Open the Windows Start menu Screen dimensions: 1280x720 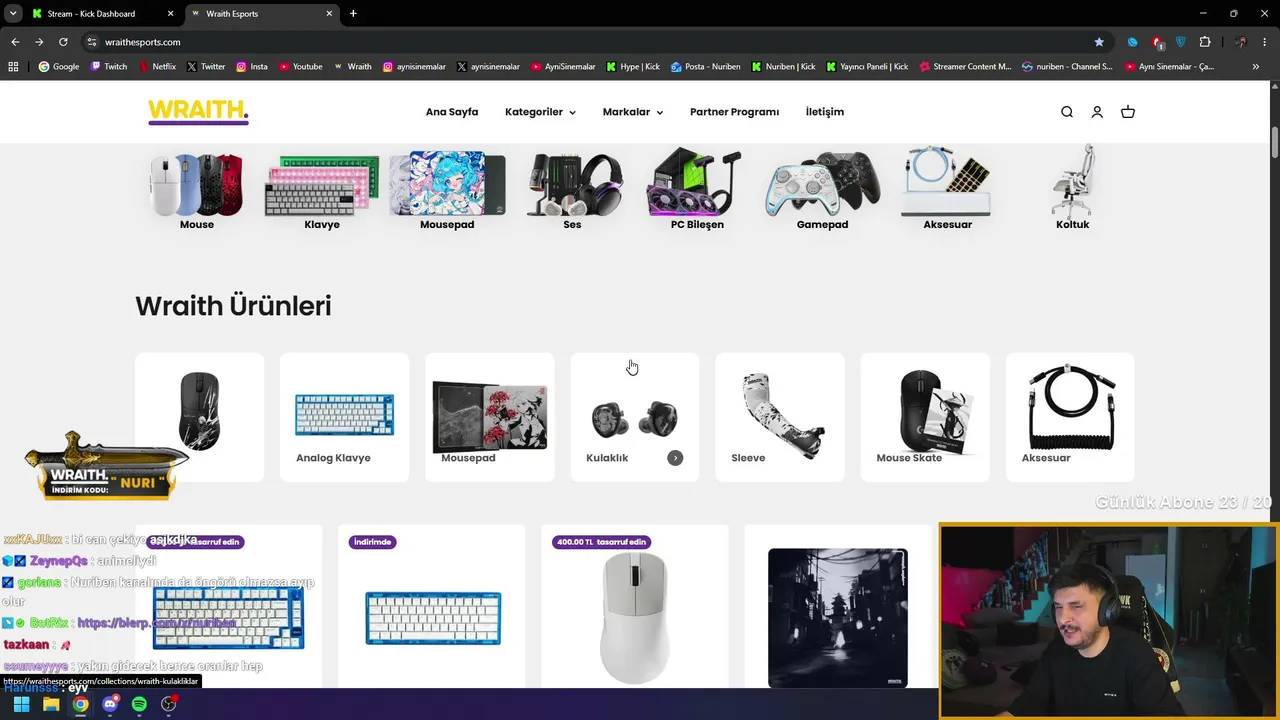pos(21,704)
